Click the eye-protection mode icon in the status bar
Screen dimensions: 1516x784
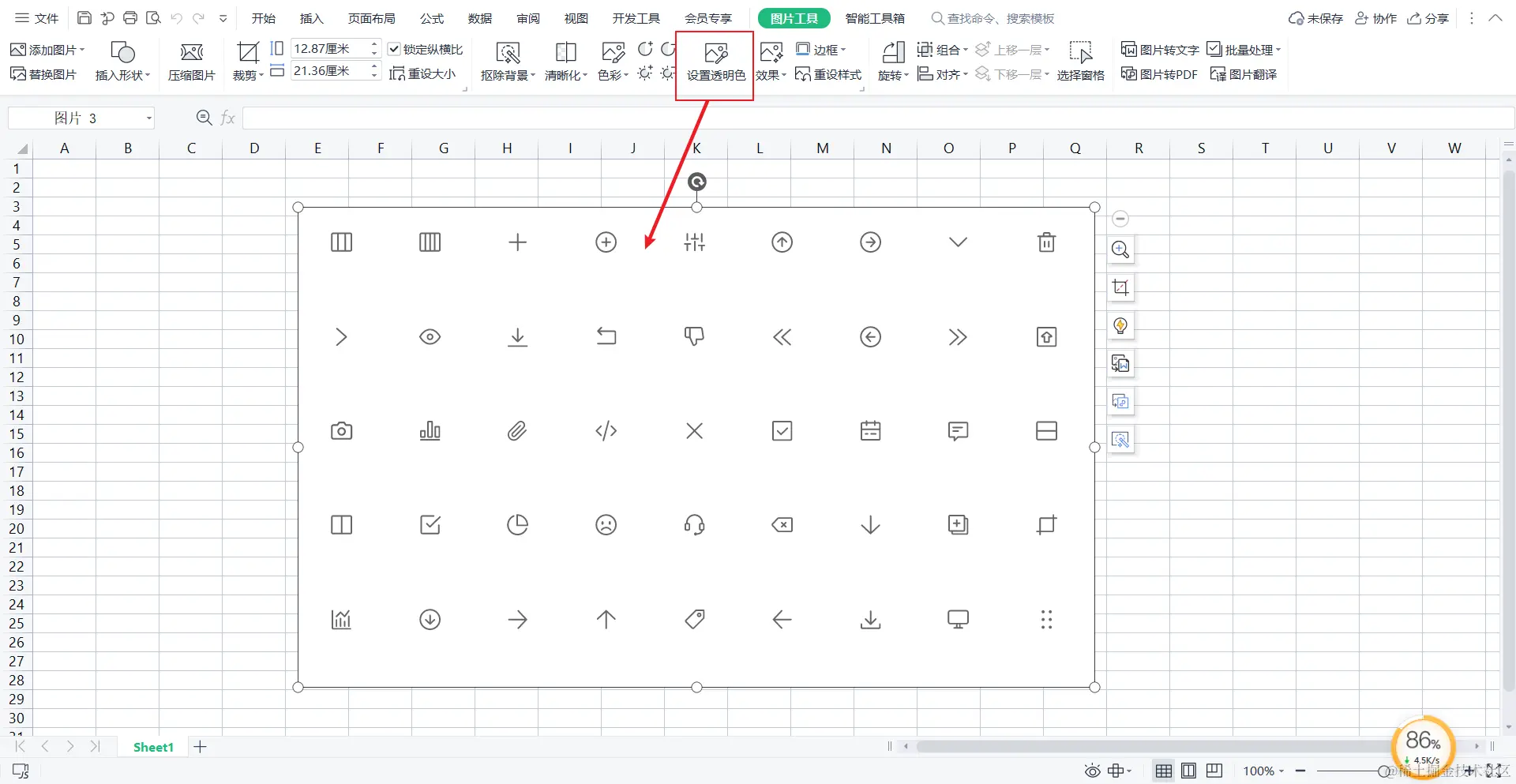point(1092,771)
